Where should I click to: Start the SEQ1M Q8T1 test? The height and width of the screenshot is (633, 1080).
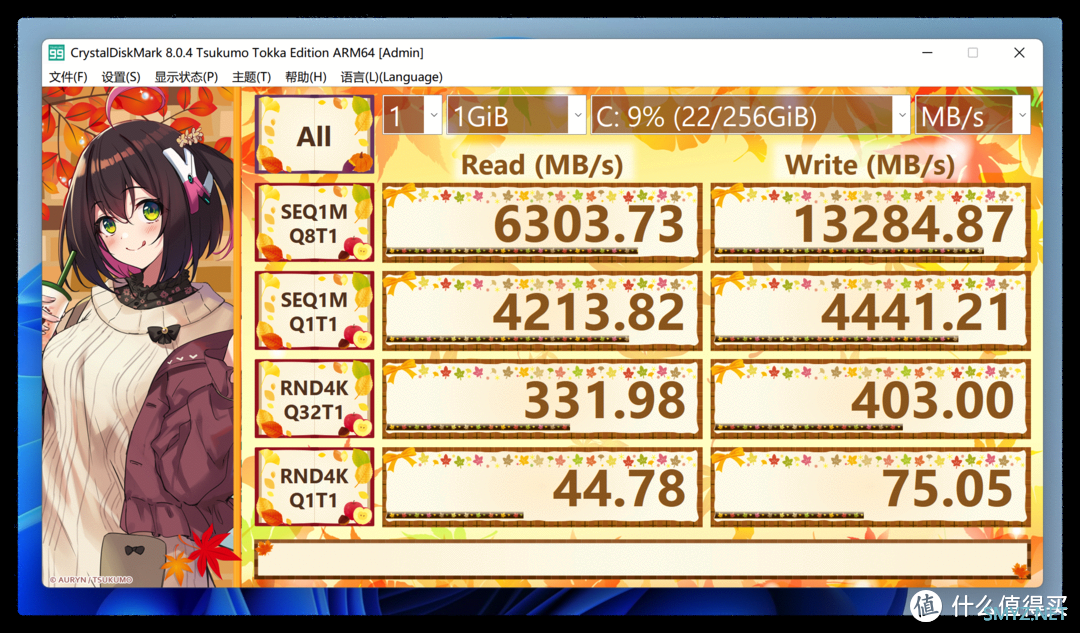[314, 223]
